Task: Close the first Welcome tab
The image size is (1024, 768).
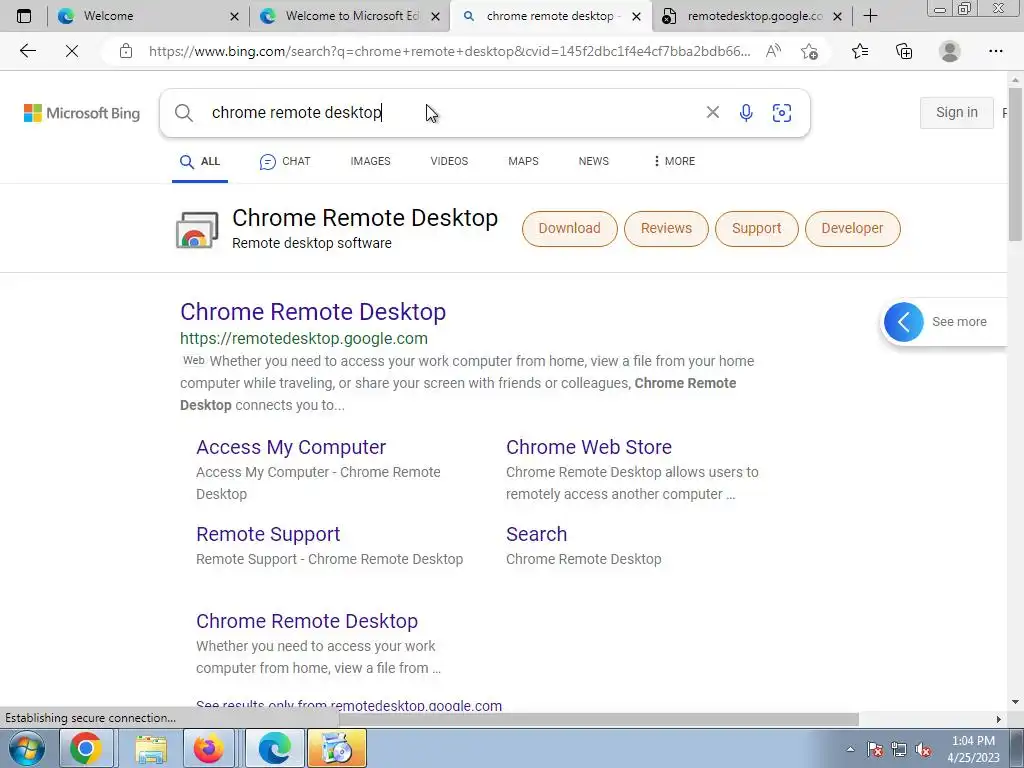Action: 234,16
